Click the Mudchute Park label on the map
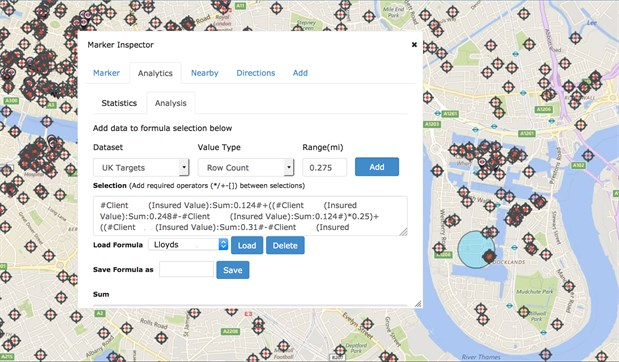 coord(535,292)
